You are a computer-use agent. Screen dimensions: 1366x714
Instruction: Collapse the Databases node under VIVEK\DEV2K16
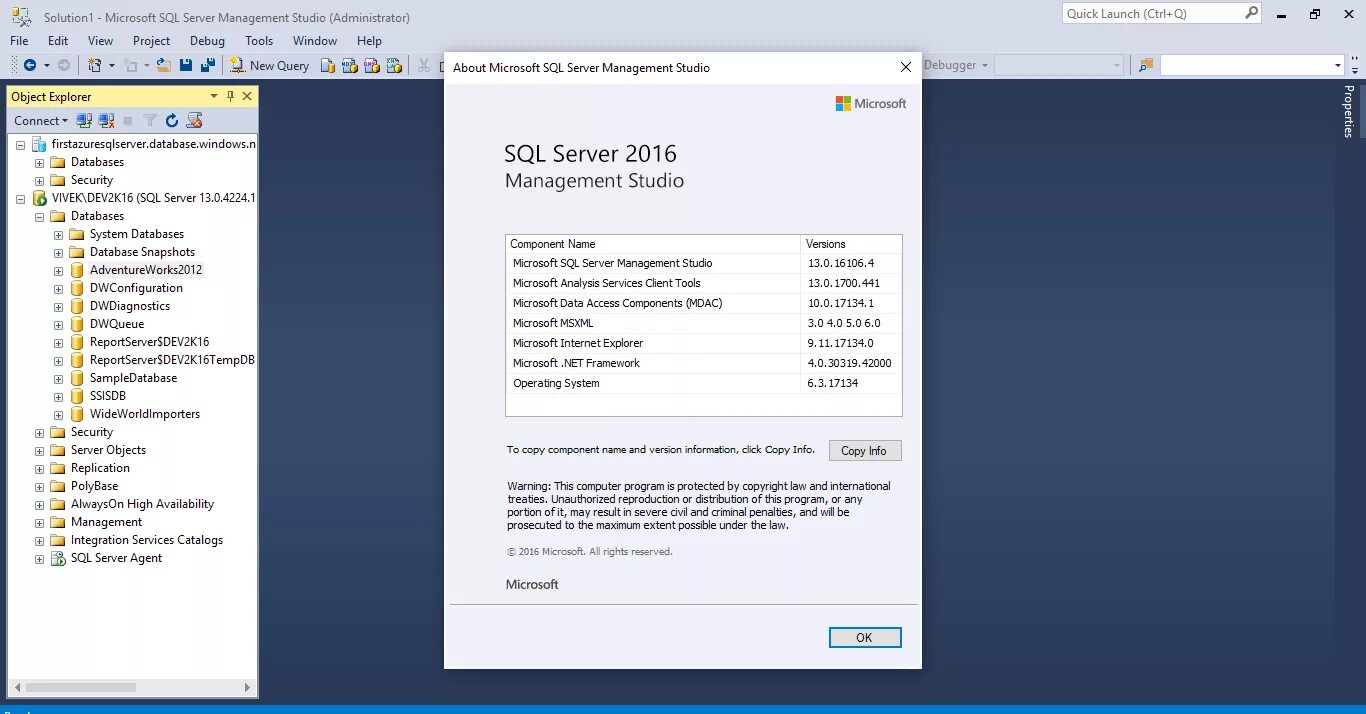39,216
